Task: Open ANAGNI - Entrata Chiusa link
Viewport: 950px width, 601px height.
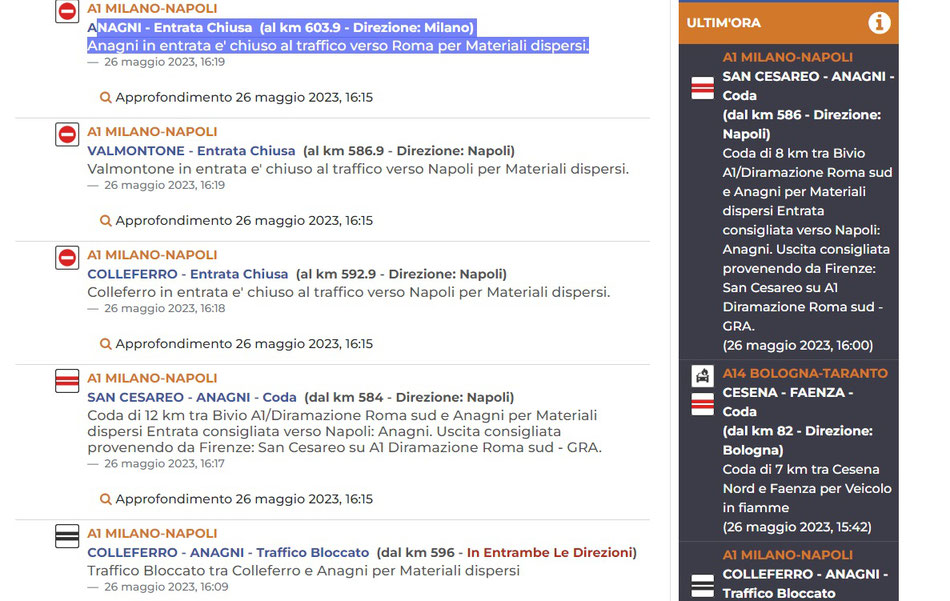Action: (x=170, y=27)
